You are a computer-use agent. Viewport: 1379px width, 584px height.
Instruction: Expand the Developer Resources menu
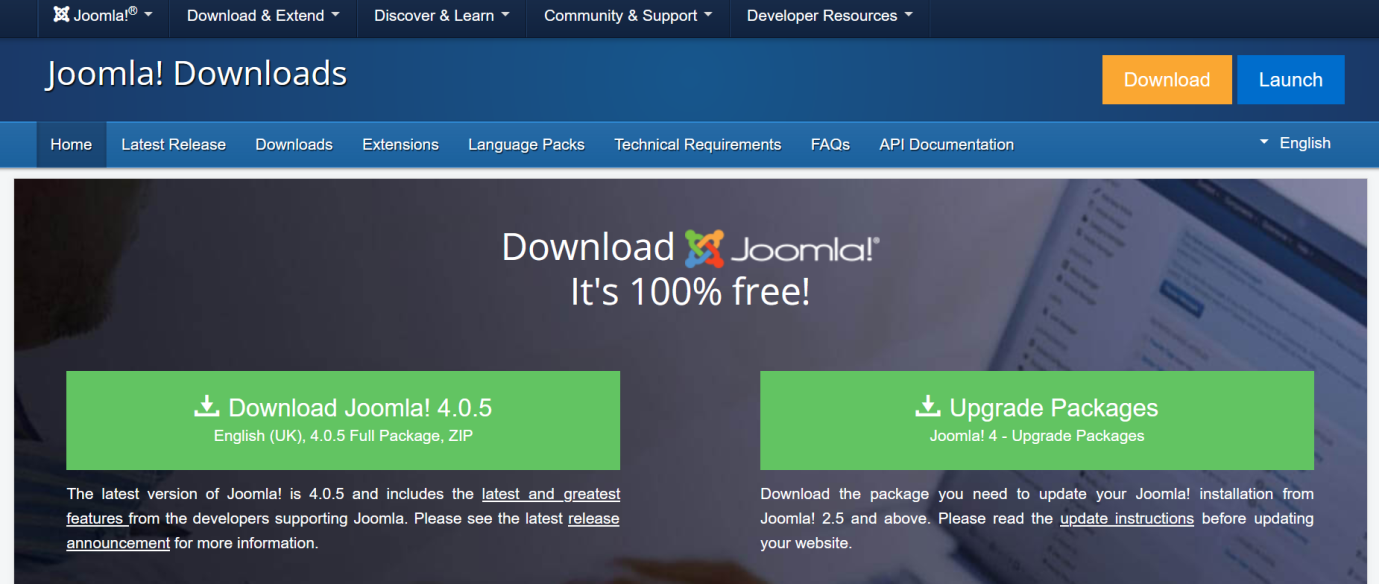click(830, 15)
